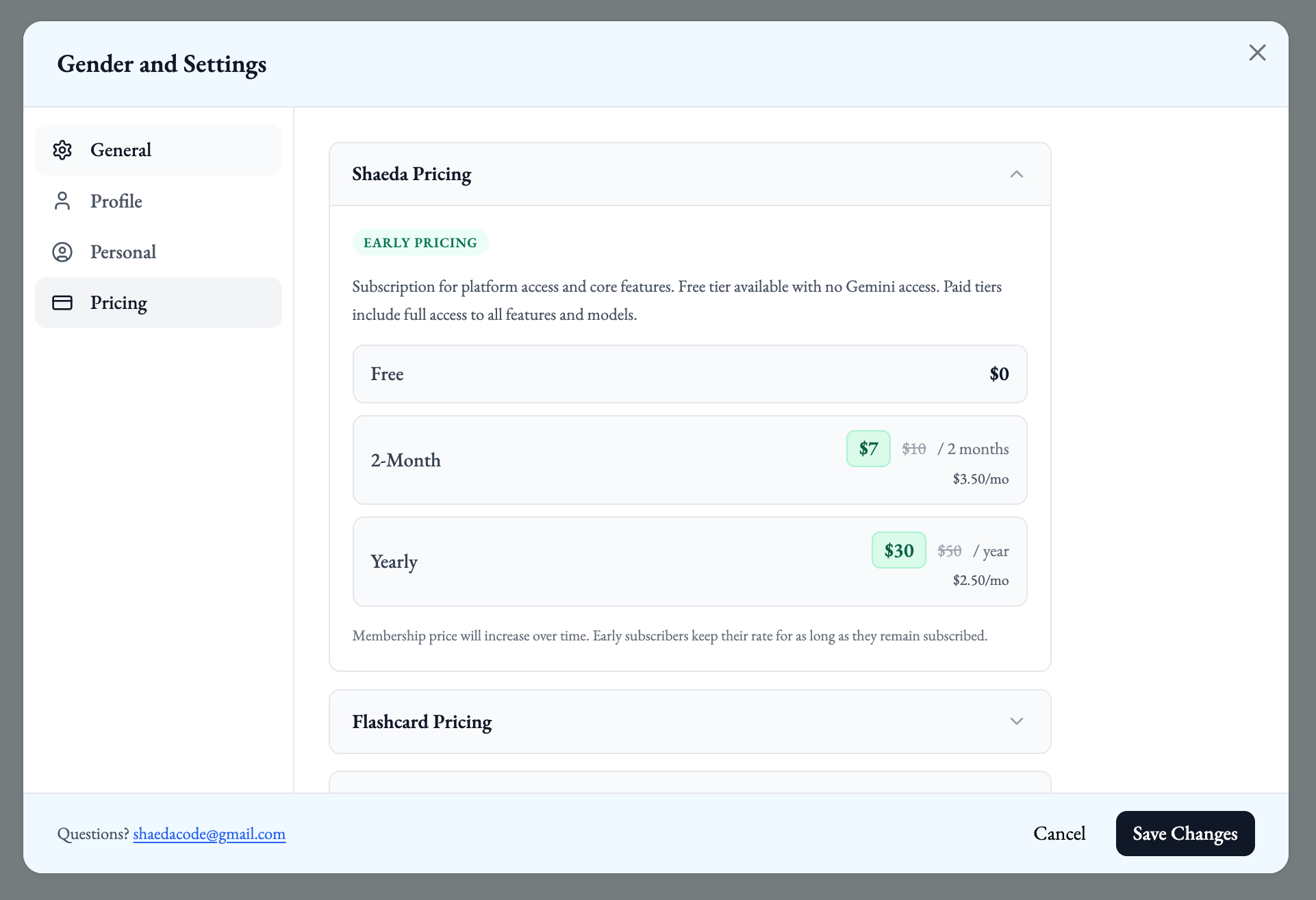
Task: Open the shaedacode@gmail.com email link
Action: 209,834
